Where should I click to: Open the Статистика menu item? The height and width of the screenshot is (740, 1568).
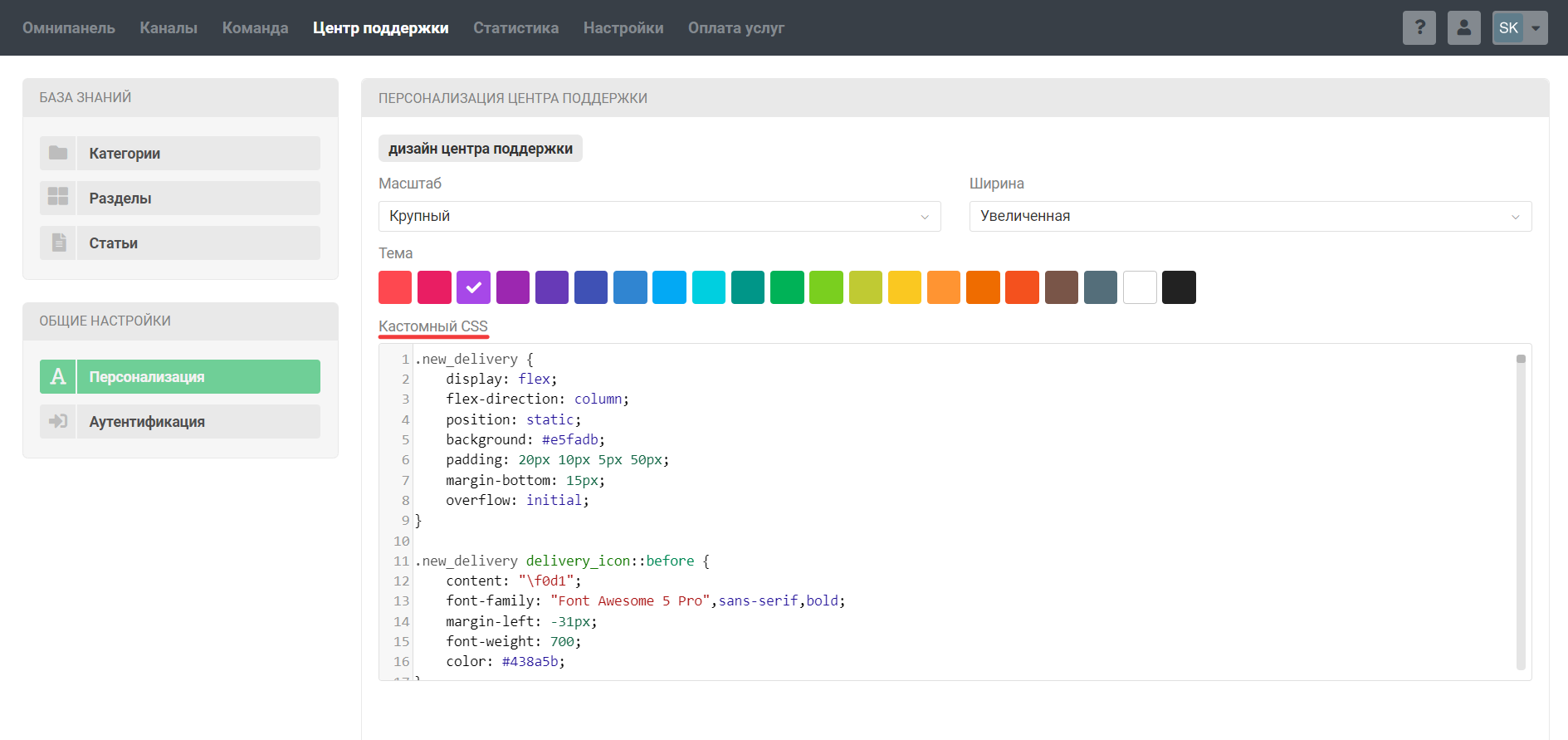tap(515, 27)
